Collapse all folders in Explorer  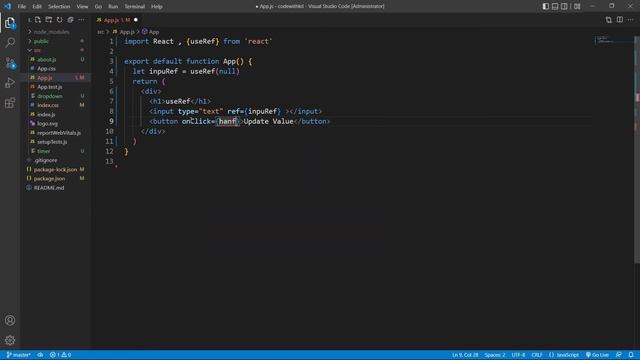(70, 20)
